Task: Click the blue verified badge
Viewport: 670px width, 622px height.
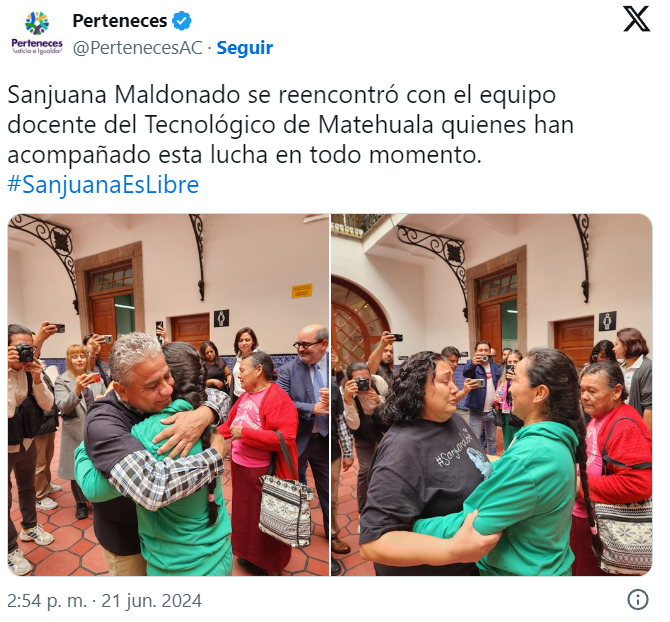Action: 182,21
